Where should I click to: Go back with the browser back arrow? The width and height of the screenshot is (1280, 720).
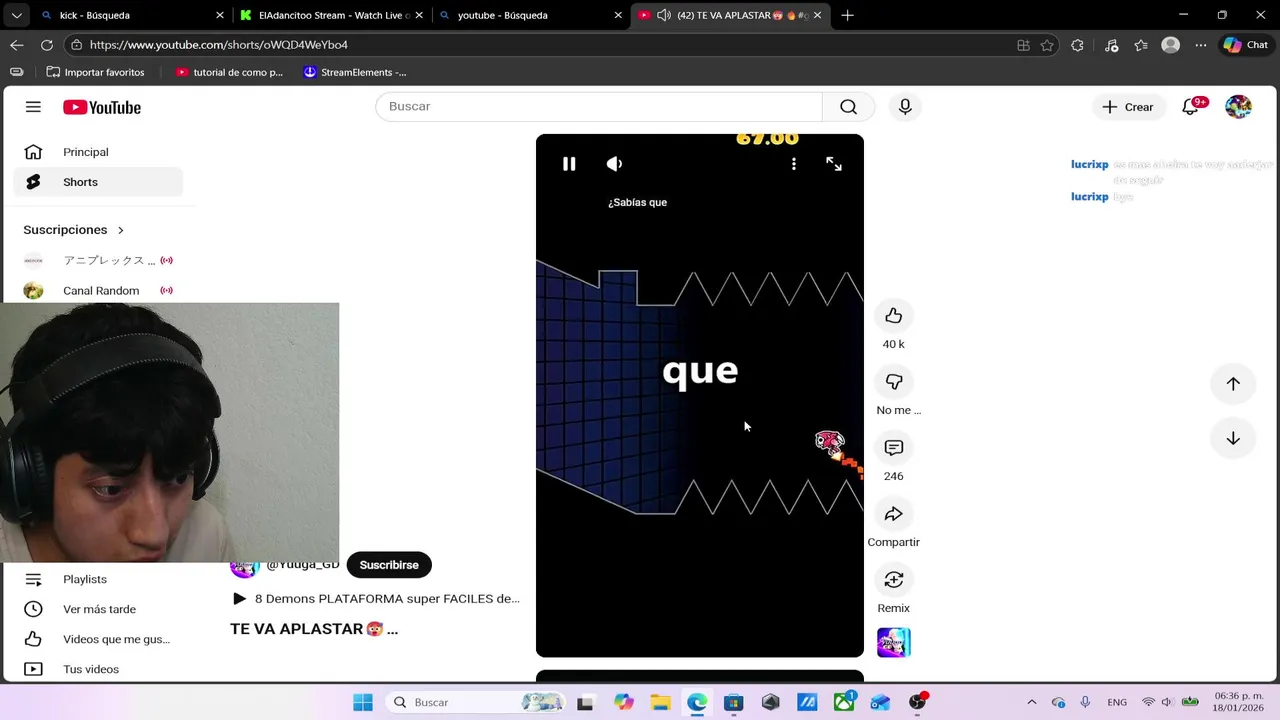coord(17,45)
